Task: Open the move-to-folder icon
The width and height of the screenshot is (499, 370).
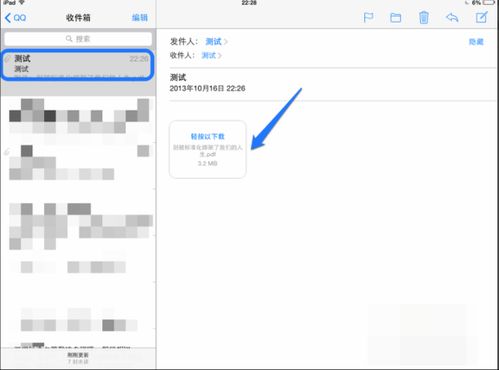Action: [396, 17]
